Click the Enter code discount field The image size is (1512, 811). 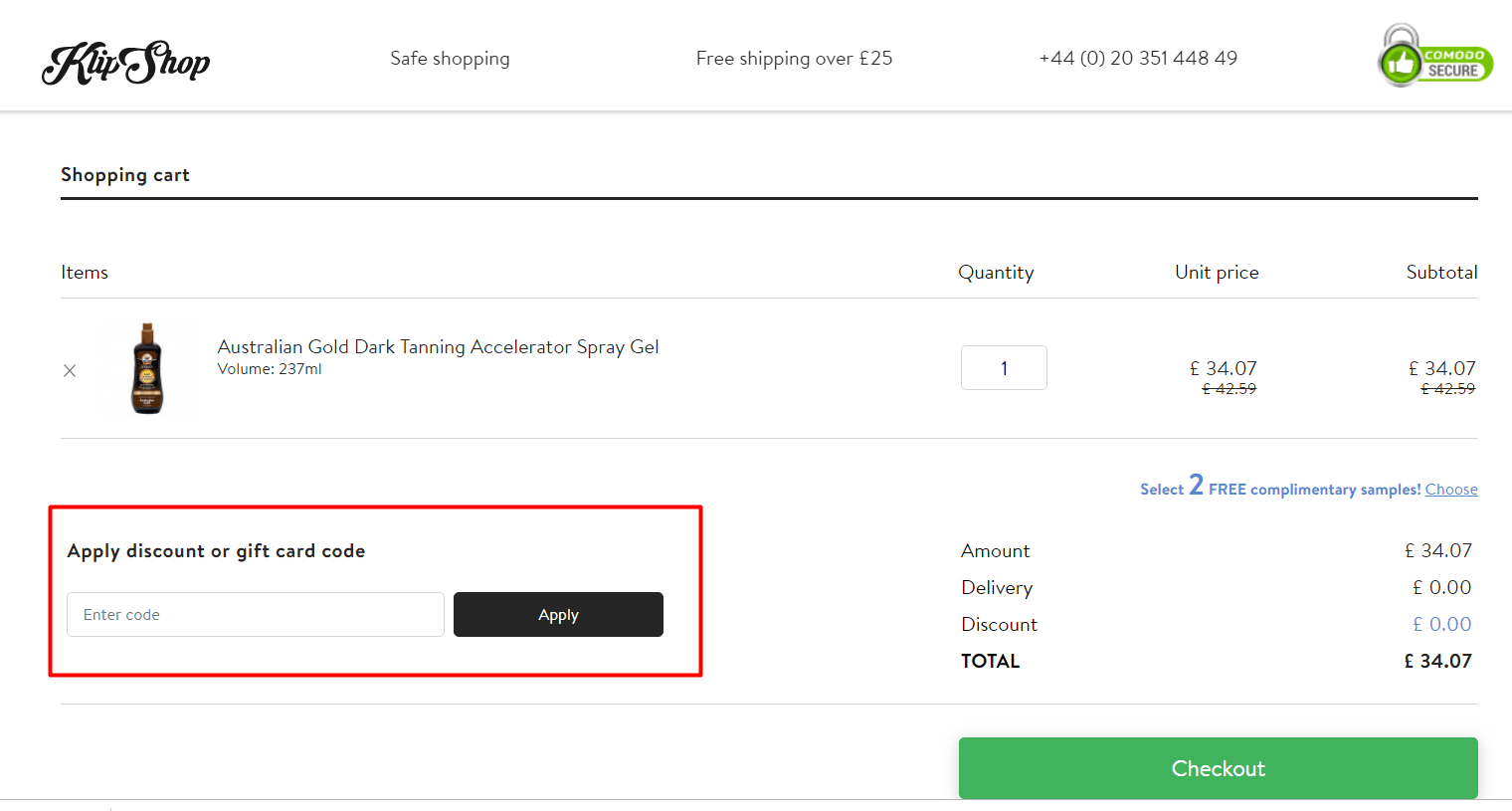[255, 614]
